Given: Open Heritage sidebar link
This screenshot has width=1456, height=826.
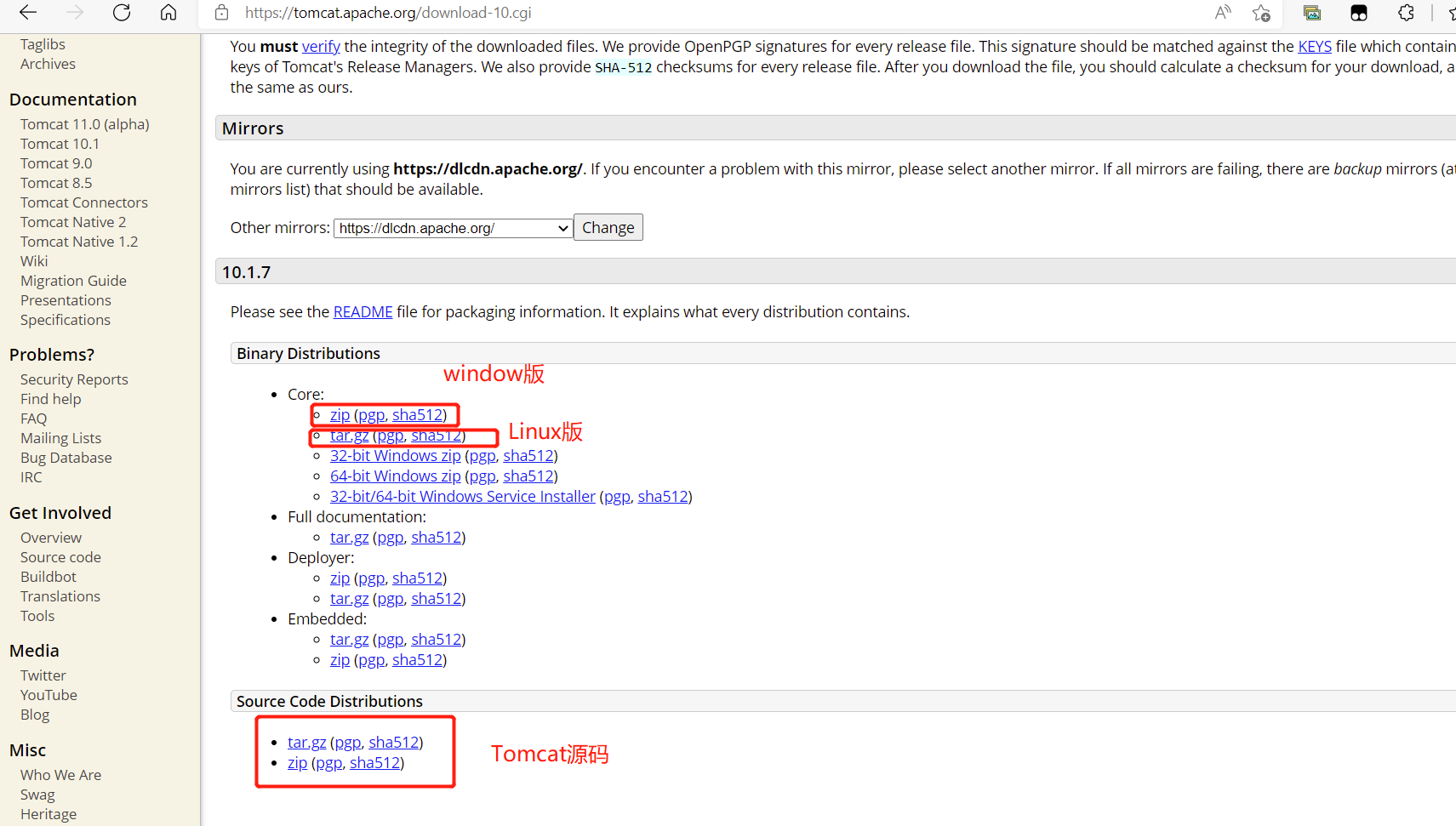Looking at the screenshot, I should tap(49, 814).
